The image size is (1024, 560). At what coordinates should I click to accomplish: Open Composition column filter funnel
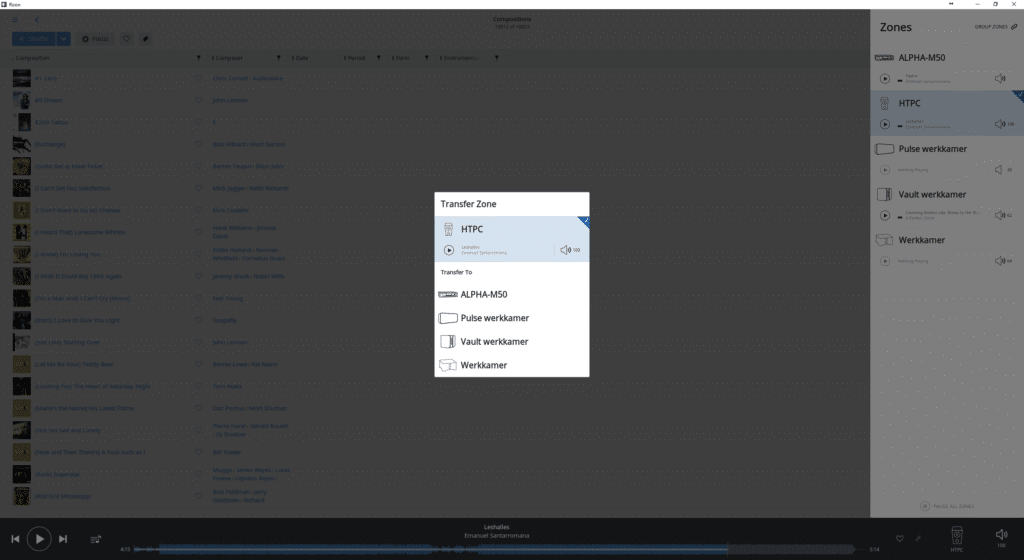(199, 58)
